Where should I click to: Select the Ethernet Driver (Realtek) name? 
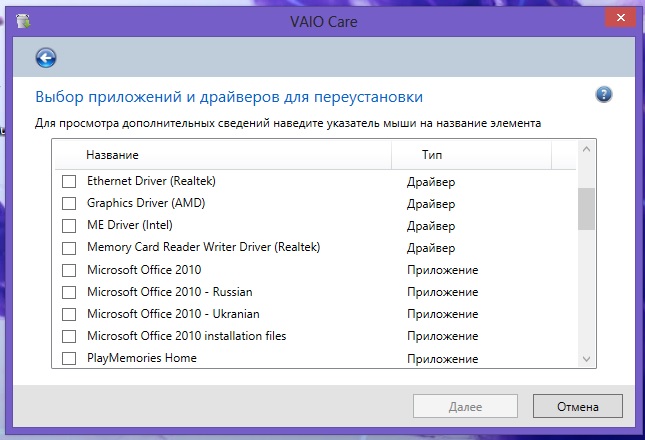(x=151, y=181)
